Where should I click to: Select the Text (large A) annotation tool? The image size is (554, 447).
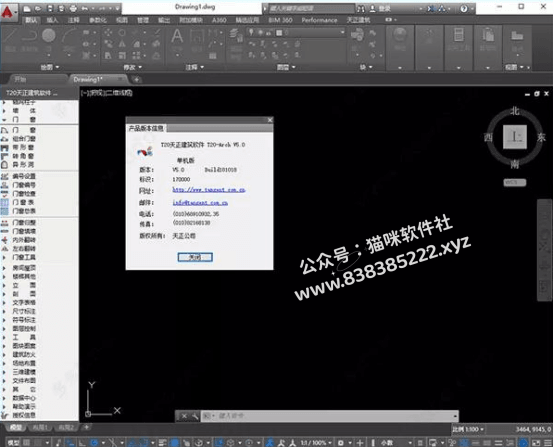177,36
